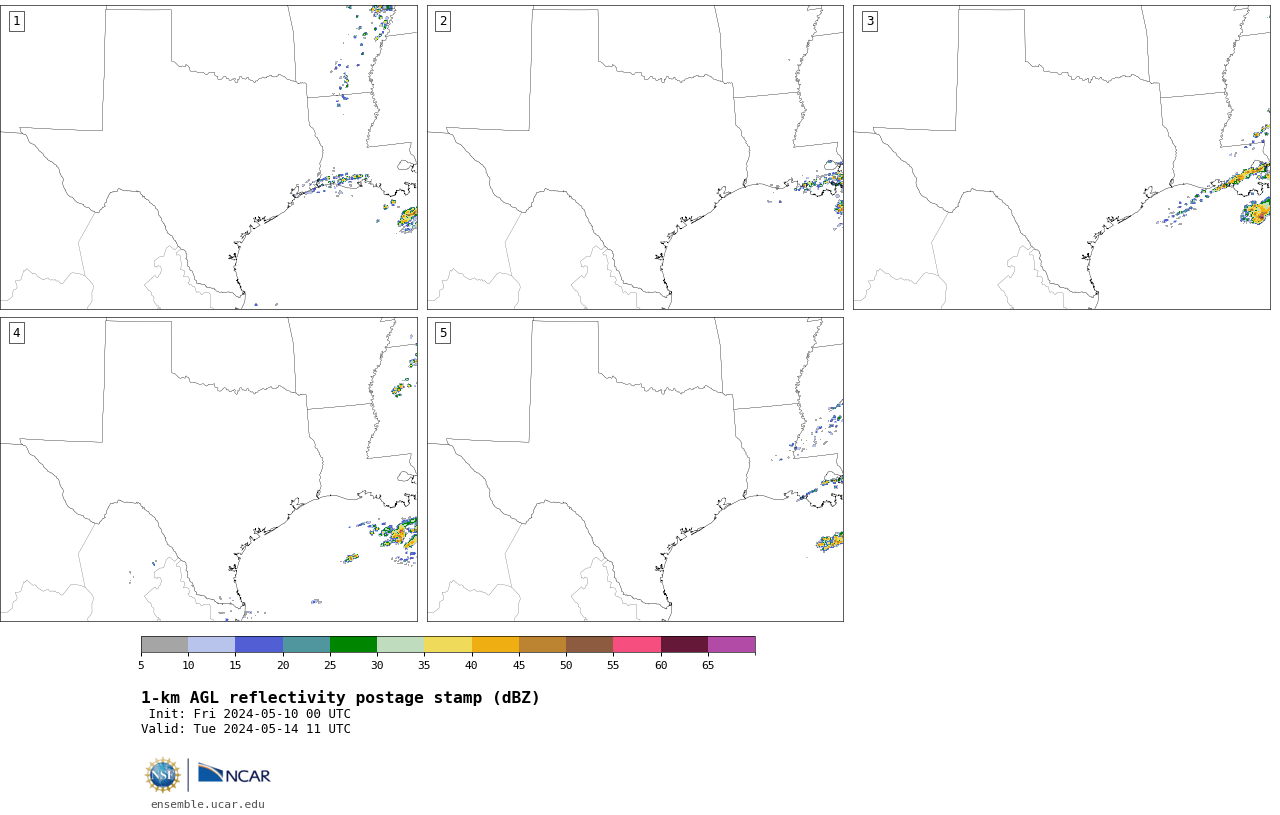Click the purple 65+ dBZ swatch
Viewport: 1280px width, 815px height.
click(732, 644)
